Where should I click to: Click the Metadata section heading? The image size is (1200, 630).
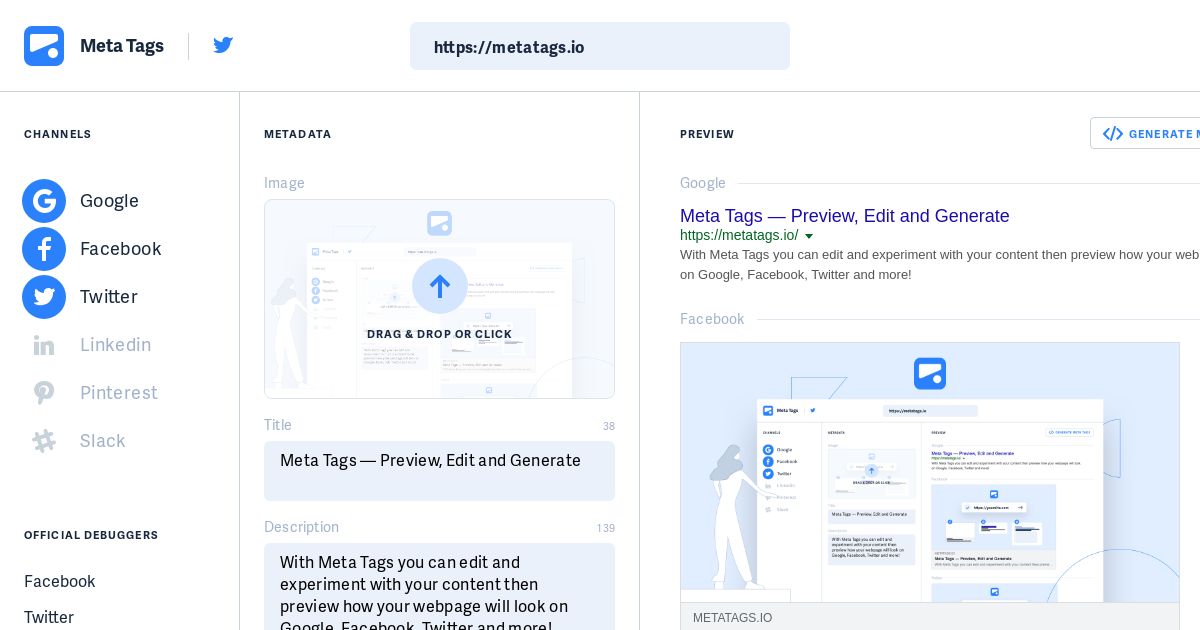point(298,134)
